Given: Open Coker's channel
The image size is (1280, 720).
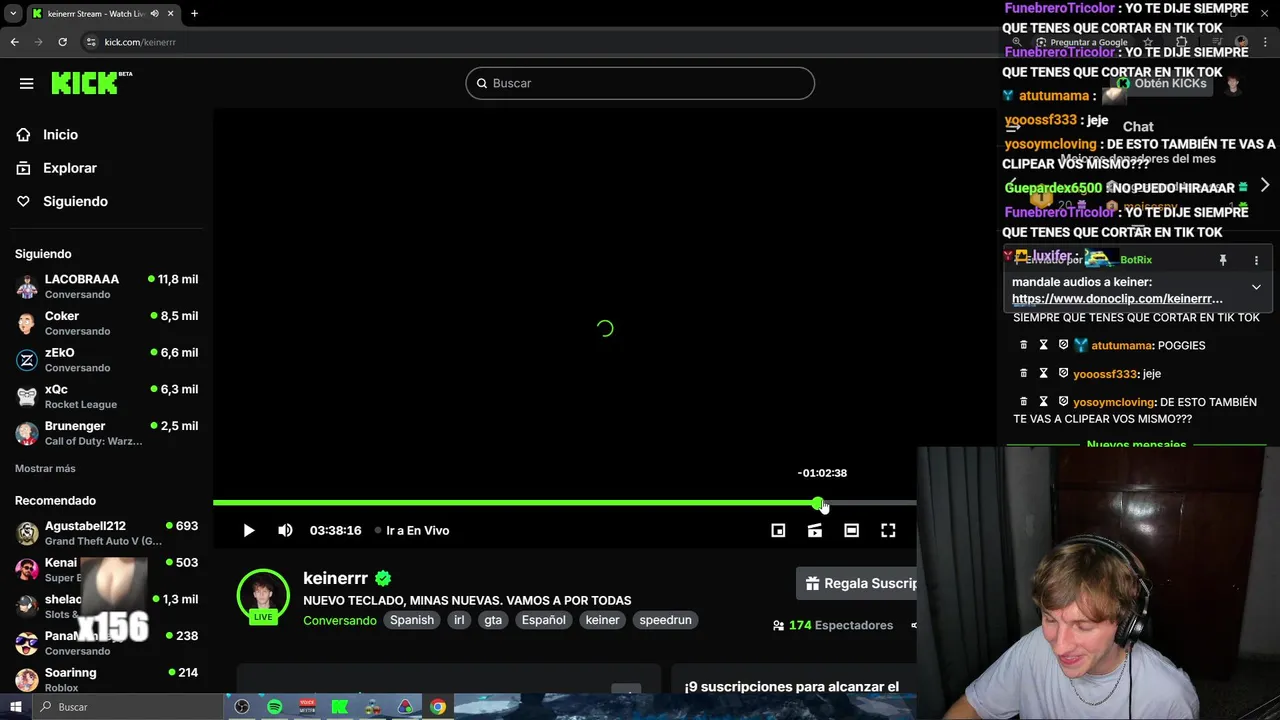Looking at the screenshot, I should point(107,323).
